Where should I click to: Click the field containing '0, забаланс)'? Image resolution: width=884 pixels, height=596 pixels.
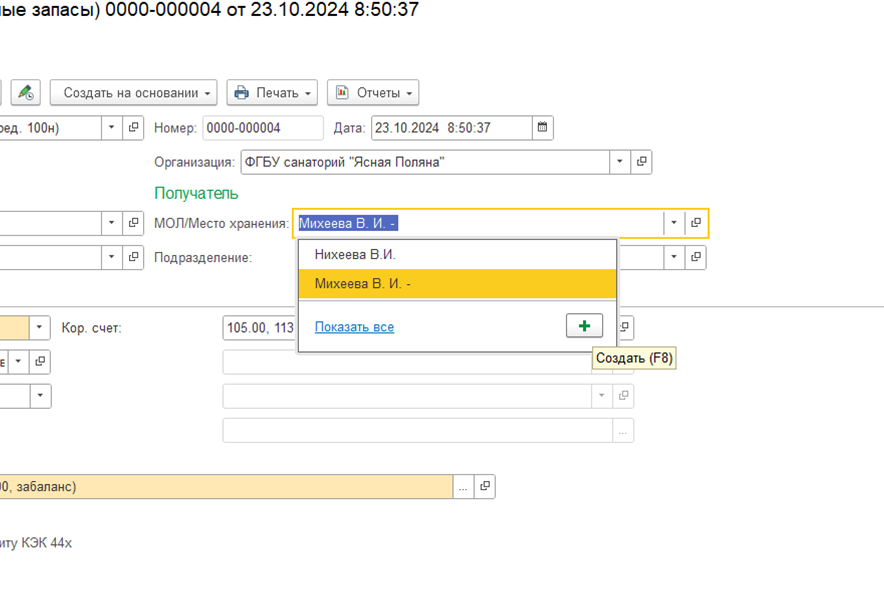click(x=226, y=487)
